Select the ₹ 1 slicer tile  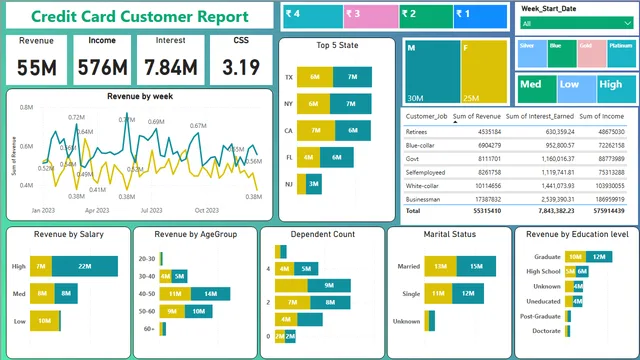tap(480, 17)
